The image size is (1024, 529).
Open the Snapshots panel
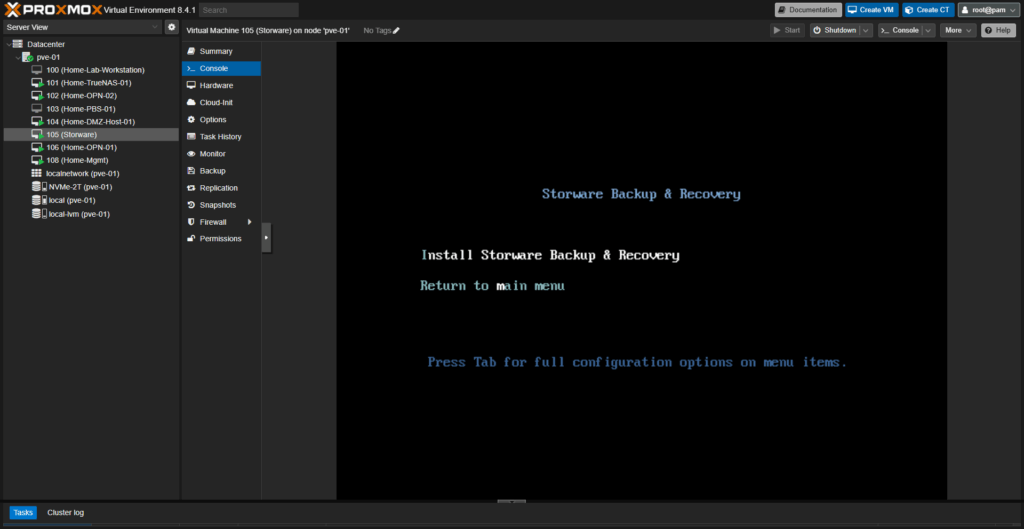point(217,205)
